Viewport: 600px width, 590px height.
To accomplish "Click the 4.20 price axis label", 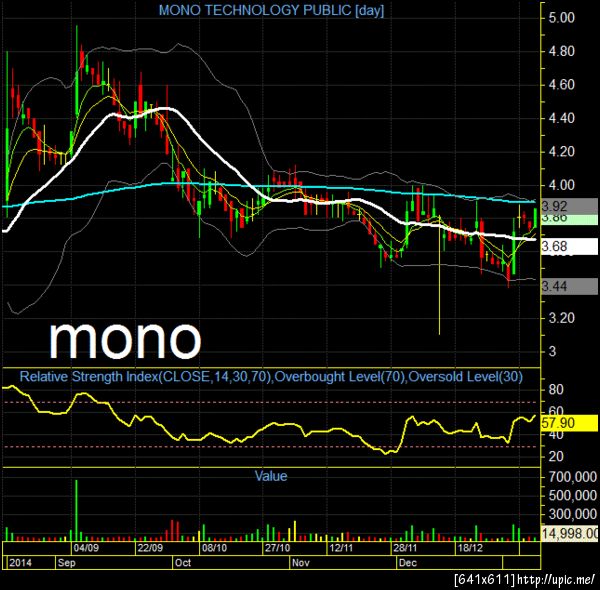I will tap(561, 152).
